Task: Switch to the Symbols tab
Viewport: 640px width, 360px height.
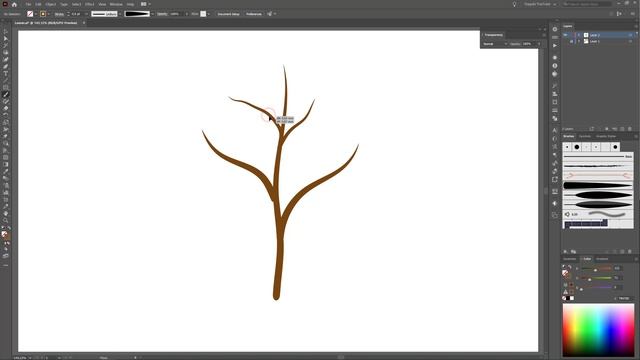Action: pos(584,136)
